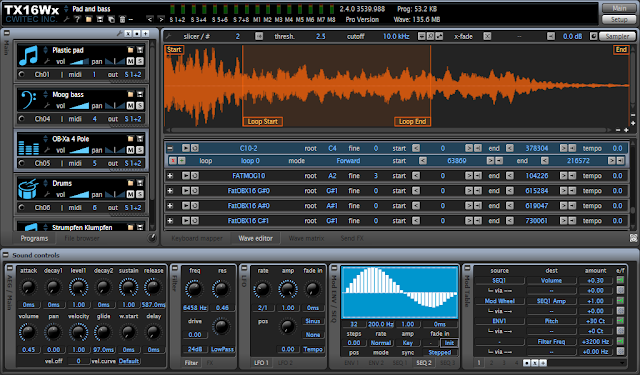The height and width of the screenshot is (375, 640).
Task: Click wrench icon on Drums slot
Action: [47, 194]
